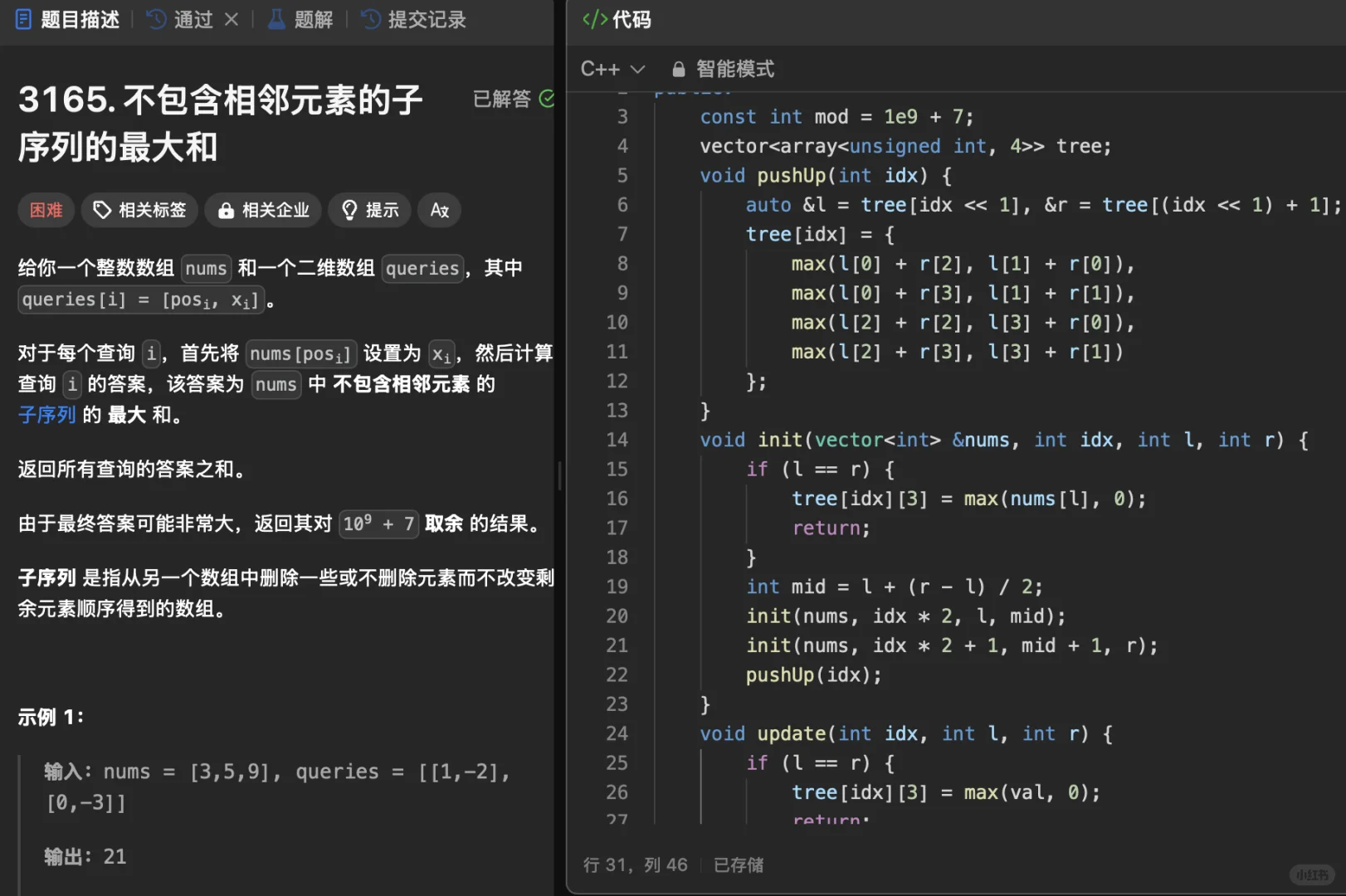The height and width of the screenshot is (896, 1346).
Task: Open the C++ language dropdown
Action: point(612,69)
